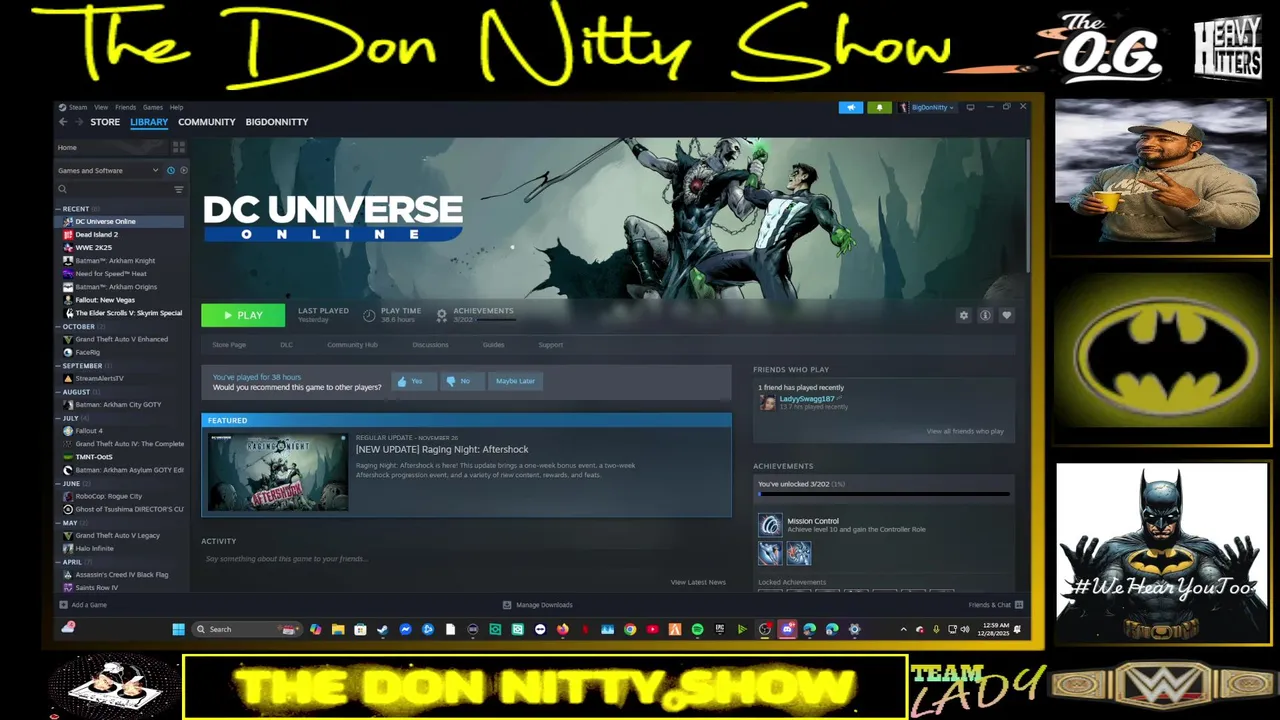Open the DLC link
Image resolution: width=1280 pixels, height=720 pixels.
pos(286,345)
